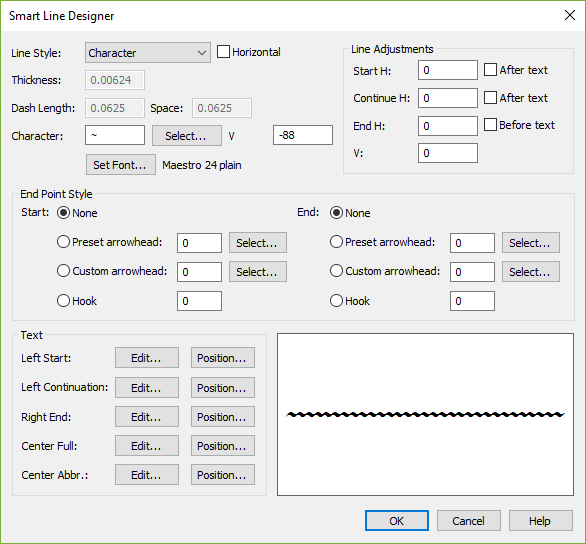The height and width of the screenshot is (544, 586).
Task: Check After text for Start H
Action: click(x=490, y=70)
